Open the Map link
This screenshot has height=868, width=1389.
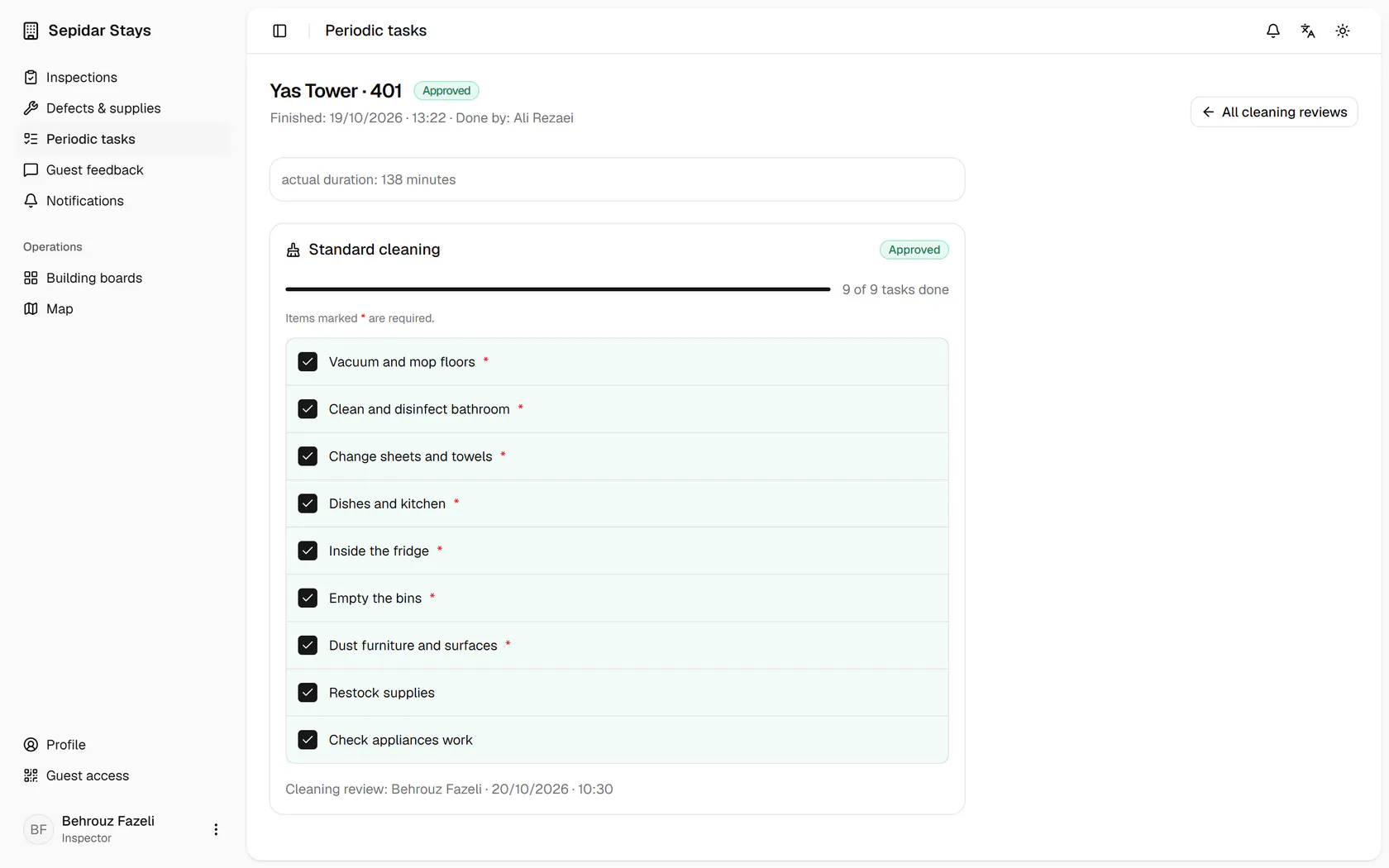click(x=122, y=308)
